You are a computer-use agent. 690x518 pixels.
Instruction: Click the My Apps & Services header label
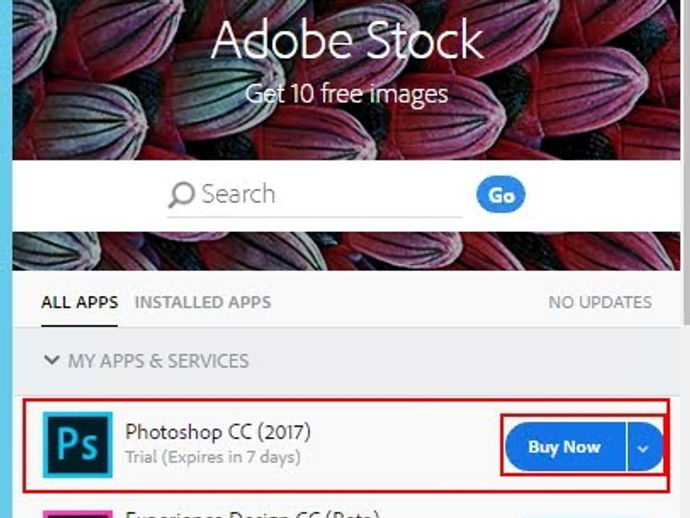158,361
